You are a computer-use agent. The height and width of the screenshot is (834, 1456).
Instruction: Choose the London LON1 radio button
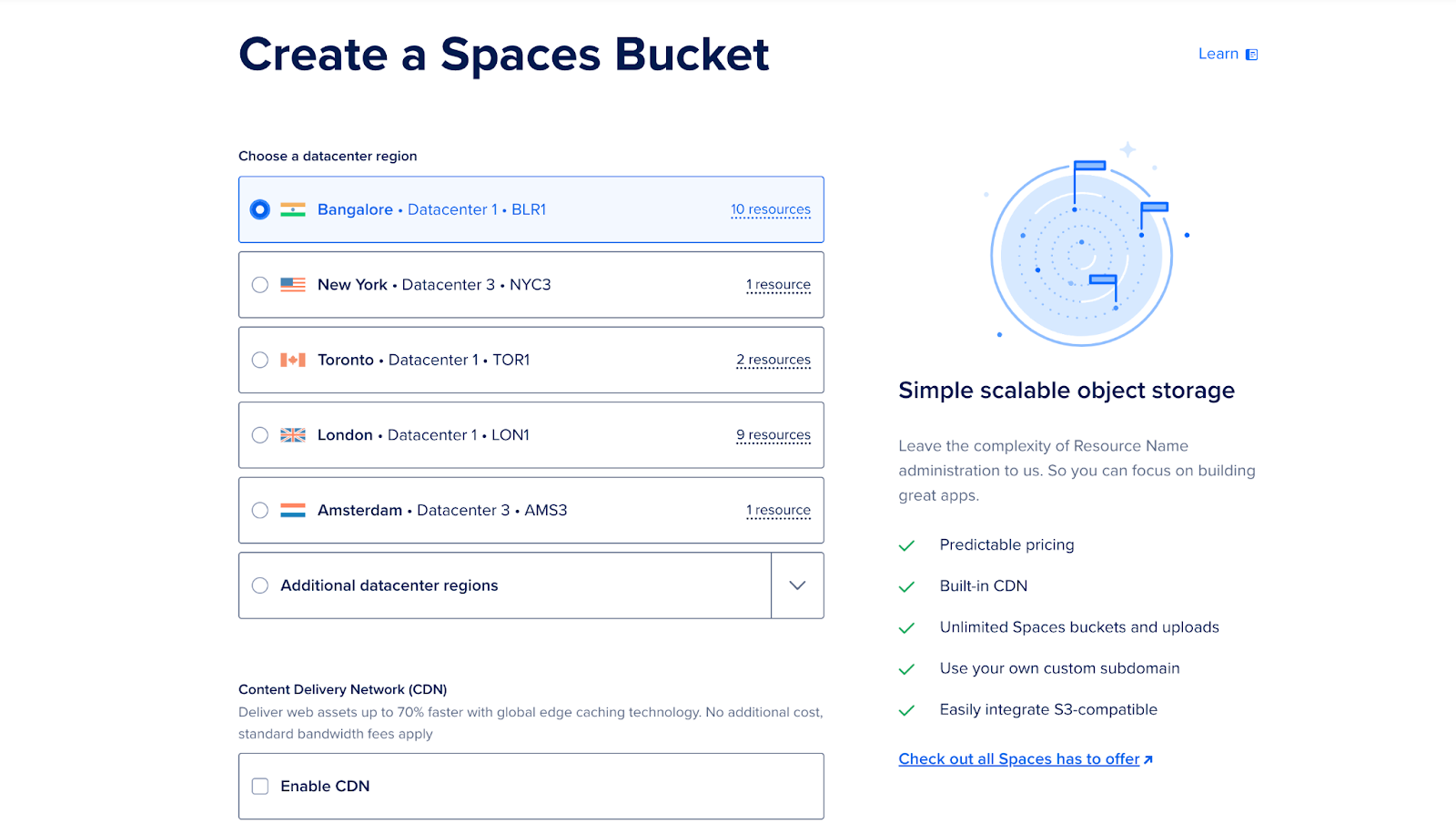tap(260, 435)
